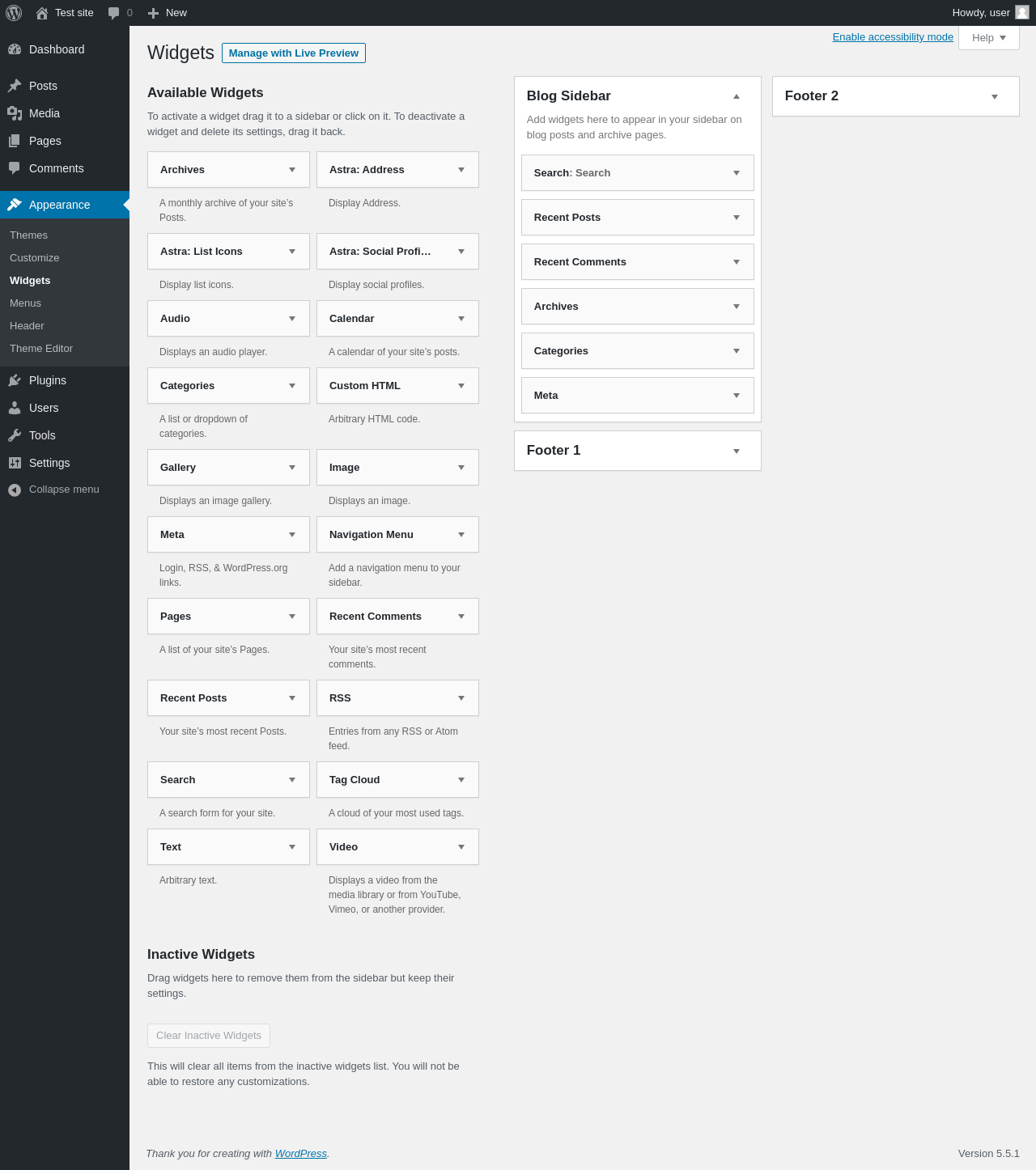
Task: Click the Collapse menu arrow icon
Action: pos(15,490)
